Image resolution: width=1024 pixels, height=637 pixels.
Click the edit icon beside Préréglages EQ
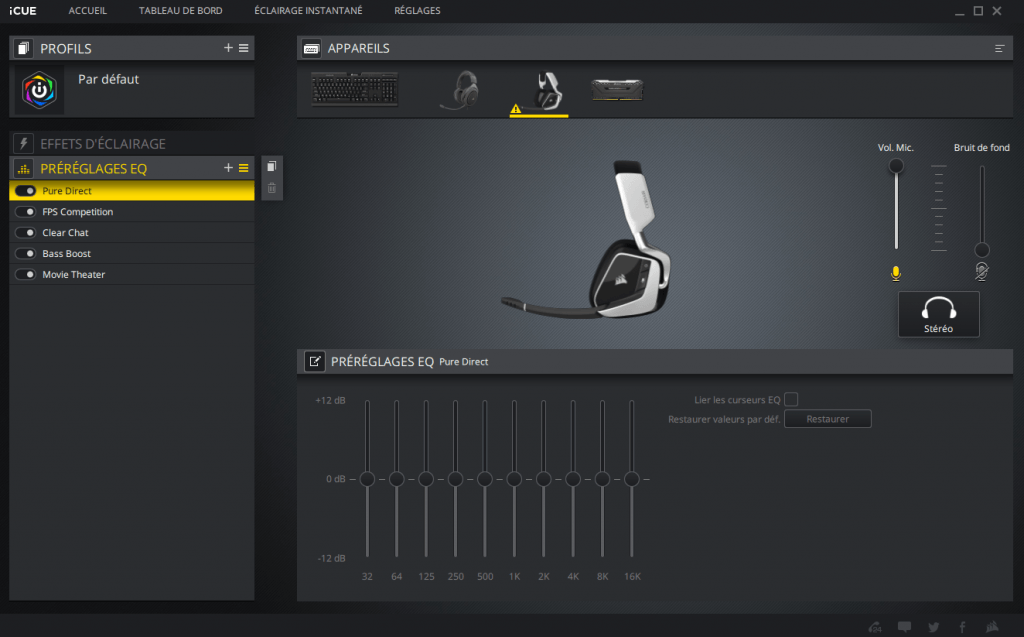coord(315,361)
